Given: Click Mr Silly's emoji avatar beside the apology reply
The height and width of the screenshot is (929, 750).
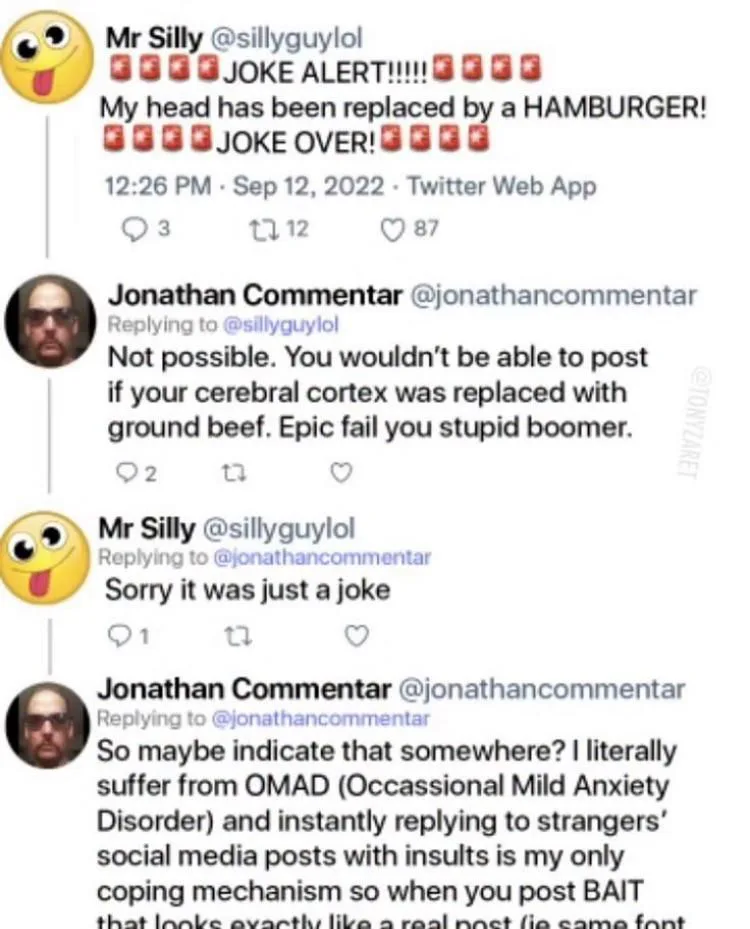Looking at the screenshot, I should 45,556.
